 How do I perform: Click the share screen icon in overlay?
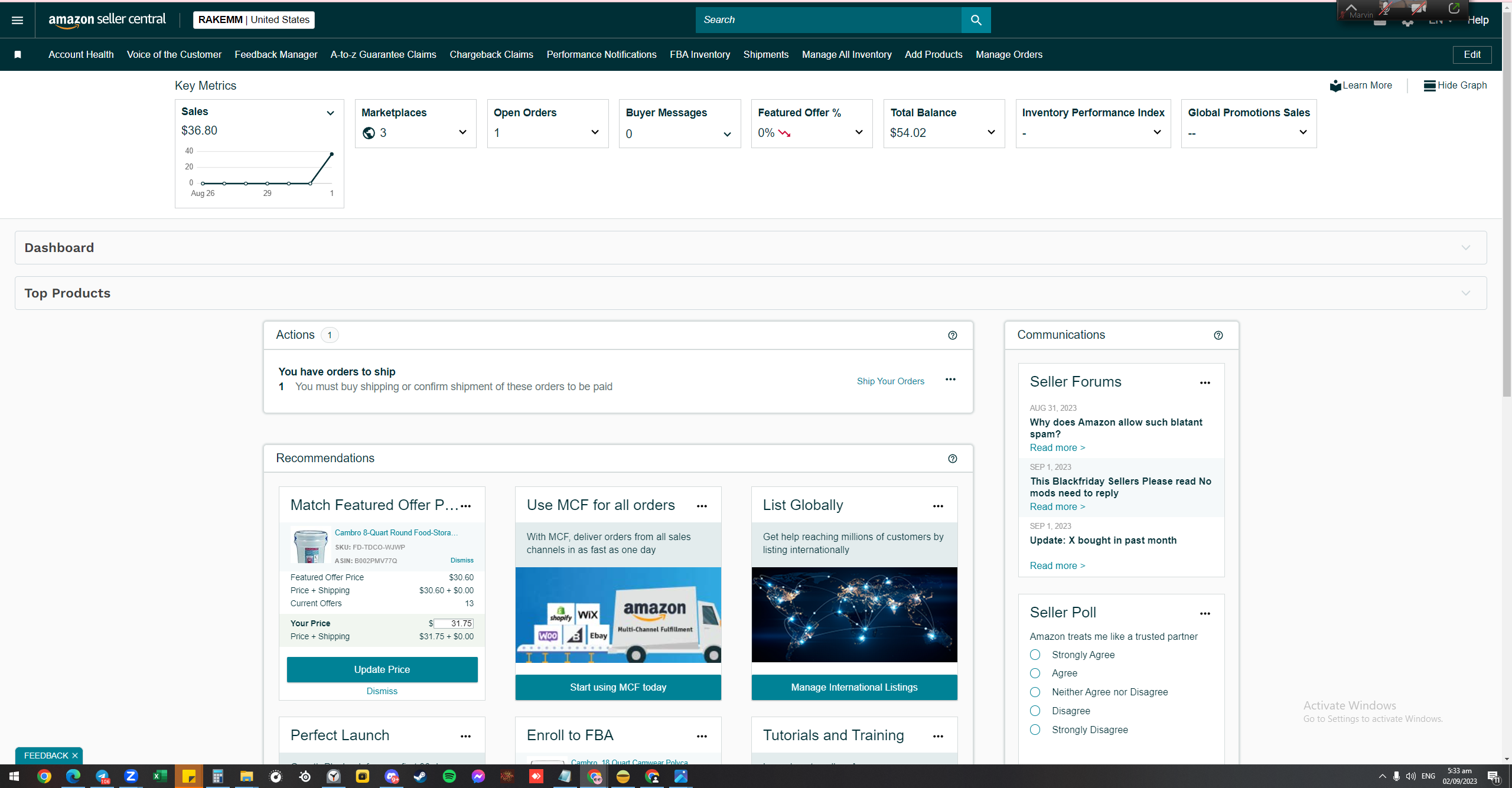point(1454,9)
